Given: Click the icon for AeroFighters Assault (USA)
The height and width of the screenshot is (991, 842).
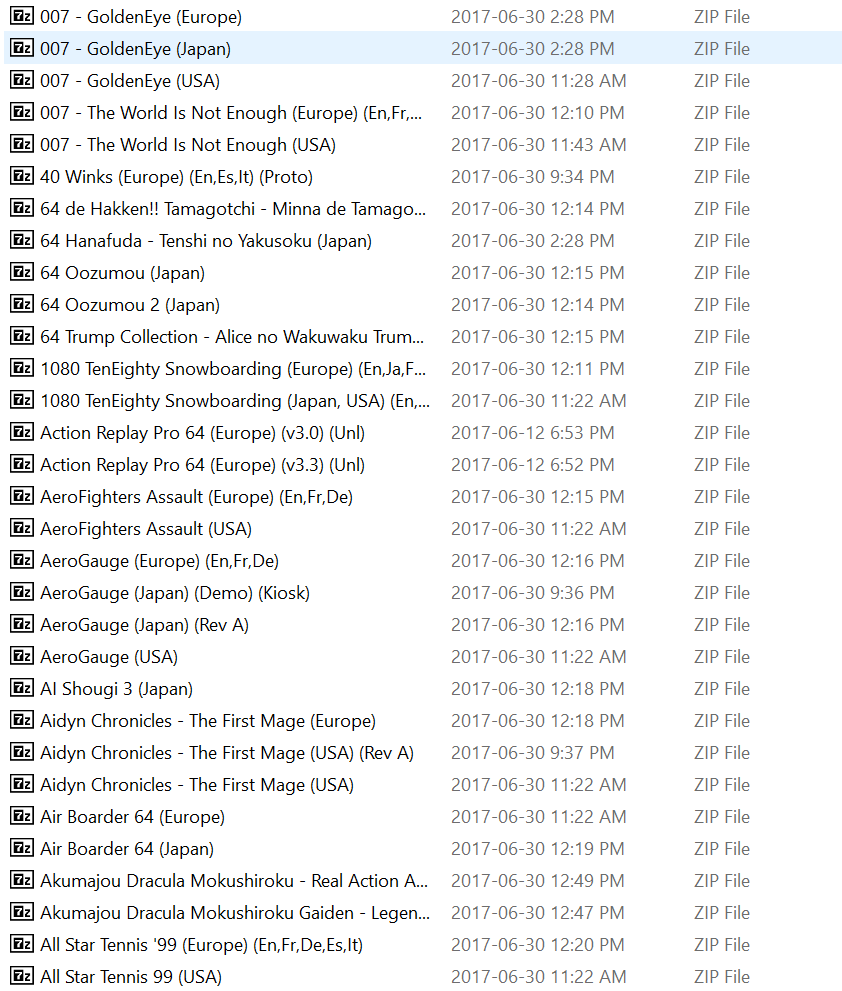Looking at the screenshot, I should (22, 528).
